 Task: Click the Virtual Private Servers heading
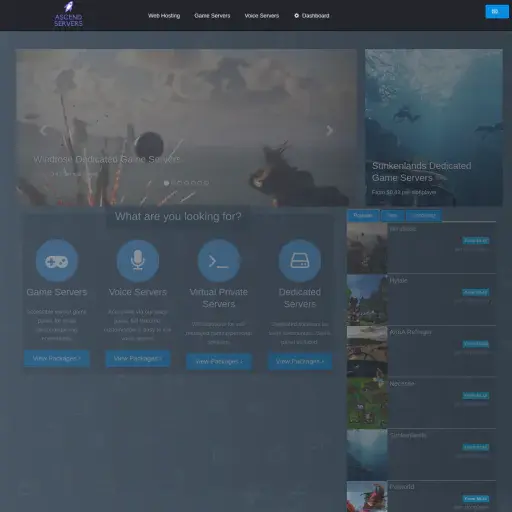click(219, 298)
